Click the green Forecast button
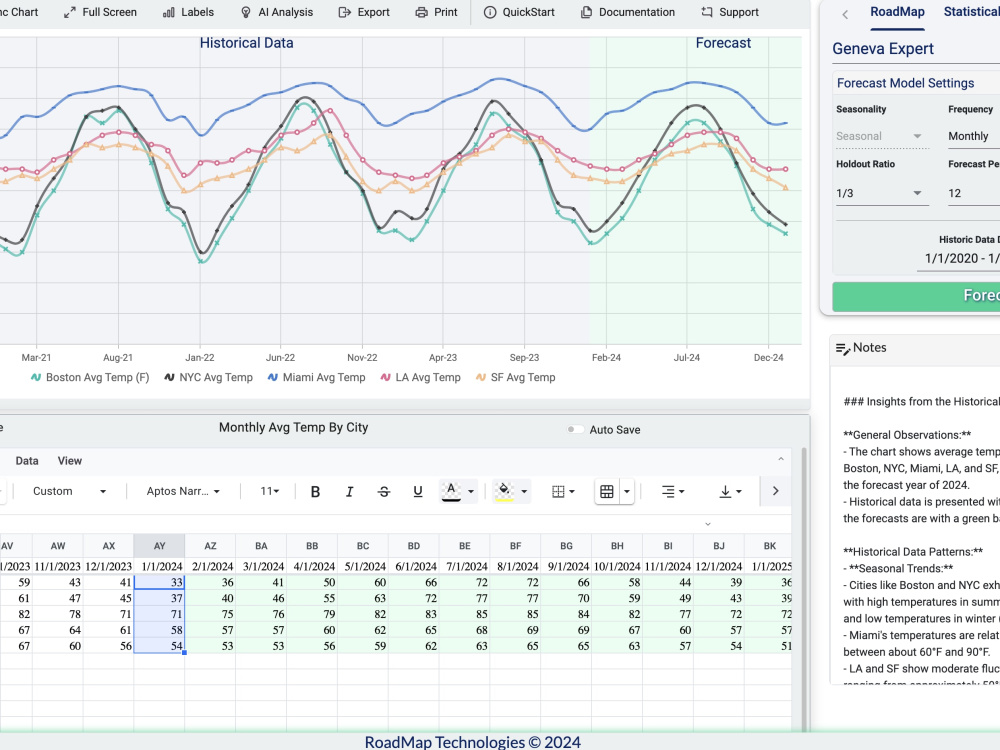The height and width of the screenshot is (750, 1000). (916, 296)
